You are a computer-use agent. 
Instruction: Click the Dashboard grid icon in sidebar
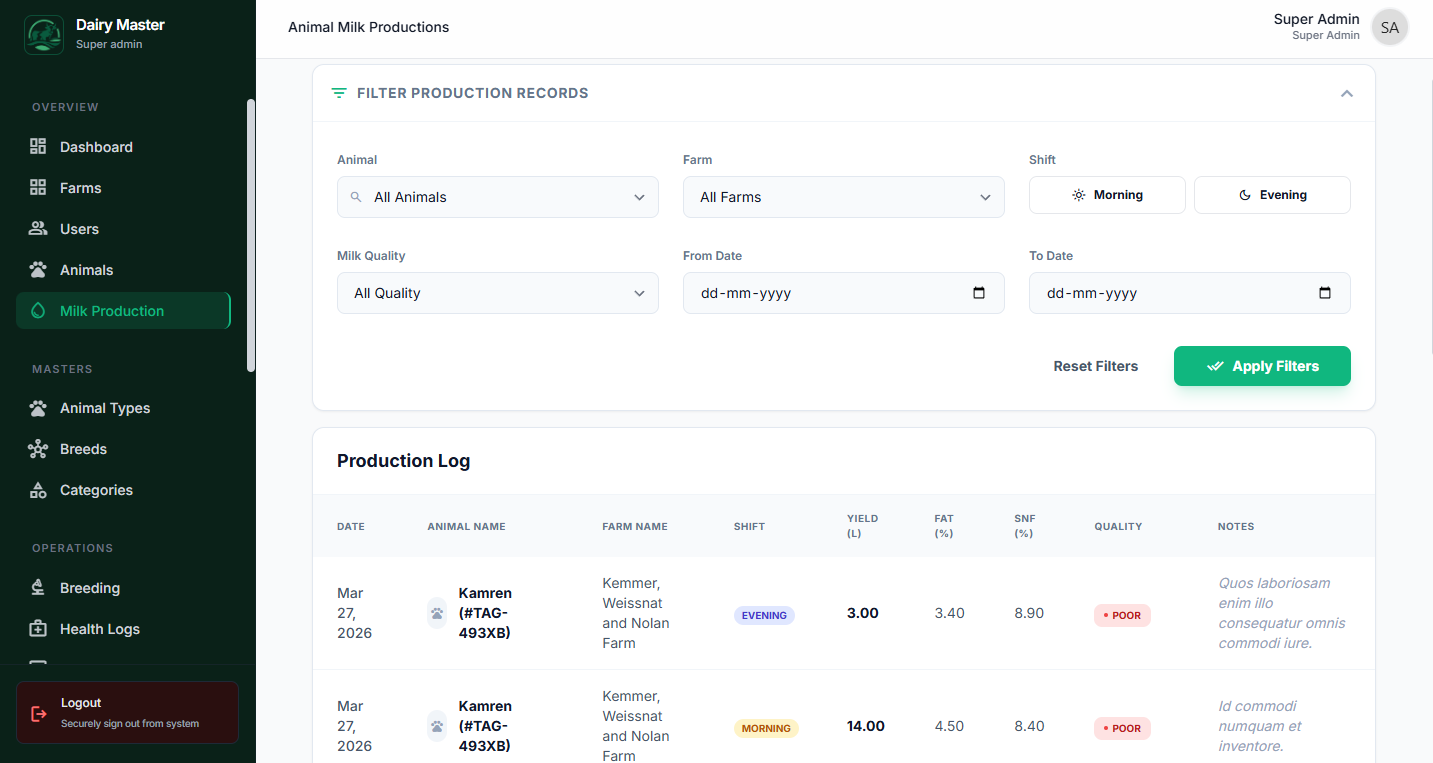click(38, 147)
